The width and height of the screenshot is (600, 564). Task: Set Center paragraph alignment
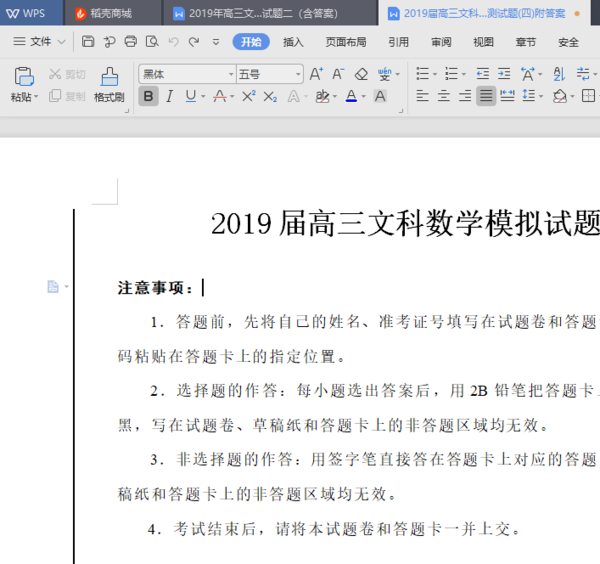pos(444,96)
